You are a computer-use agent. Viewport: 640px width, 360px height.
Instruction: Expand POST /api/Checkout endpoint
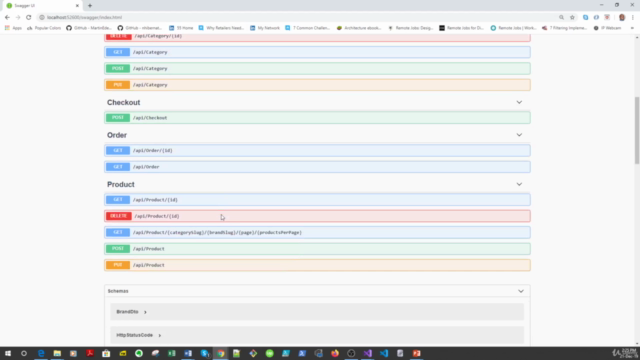tap(317, 118)
